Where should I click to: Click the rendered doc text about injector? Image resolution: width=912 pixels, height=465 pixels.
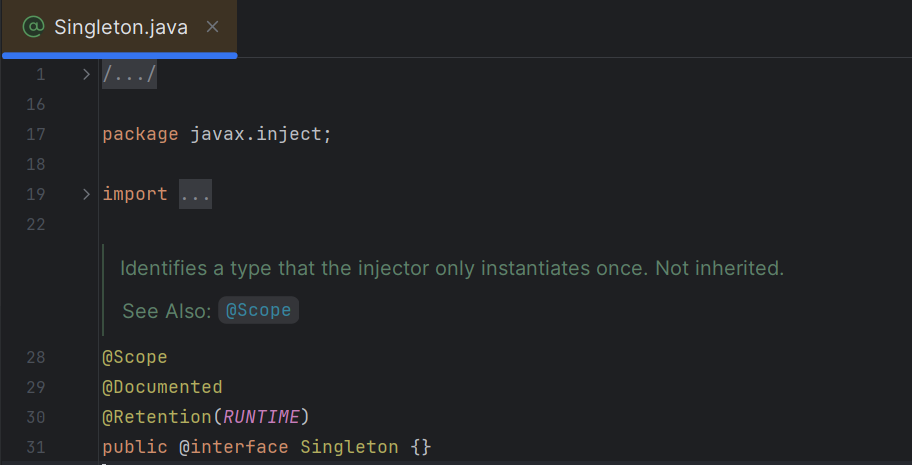tap(451, 268)
